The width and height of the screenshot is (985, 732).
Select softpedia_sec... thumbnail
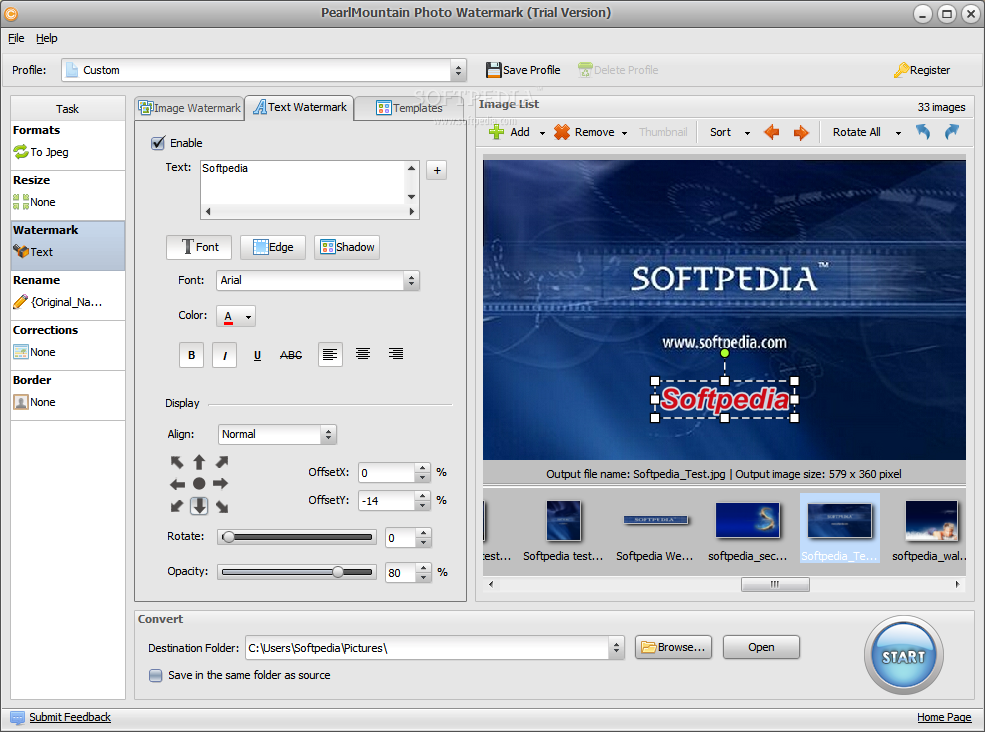pos(748,529)
